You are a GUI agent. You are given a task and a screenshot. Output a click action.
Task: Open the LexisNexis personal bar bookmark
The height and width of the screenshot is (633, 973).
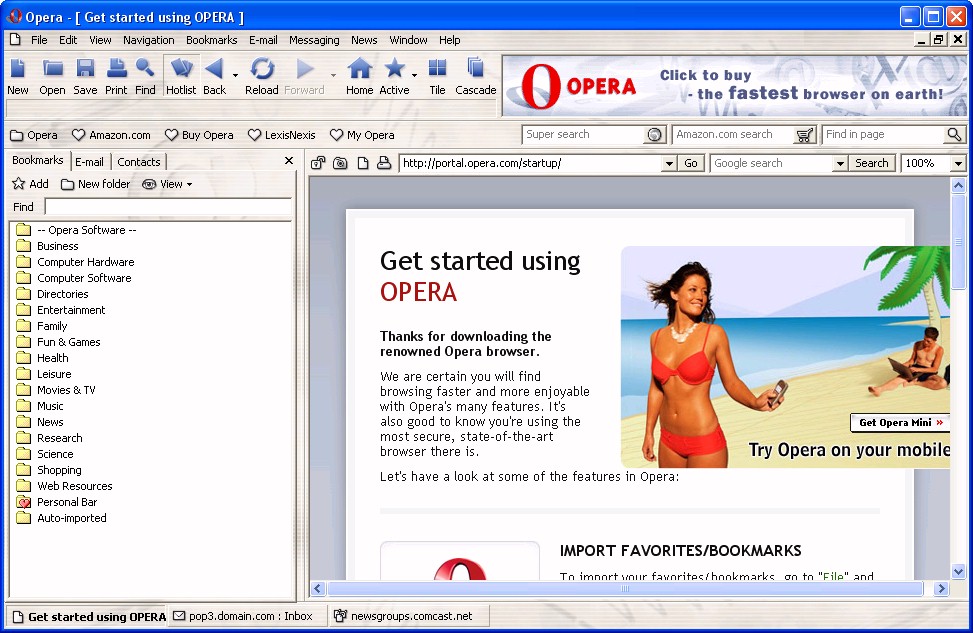tap(282, 135)
